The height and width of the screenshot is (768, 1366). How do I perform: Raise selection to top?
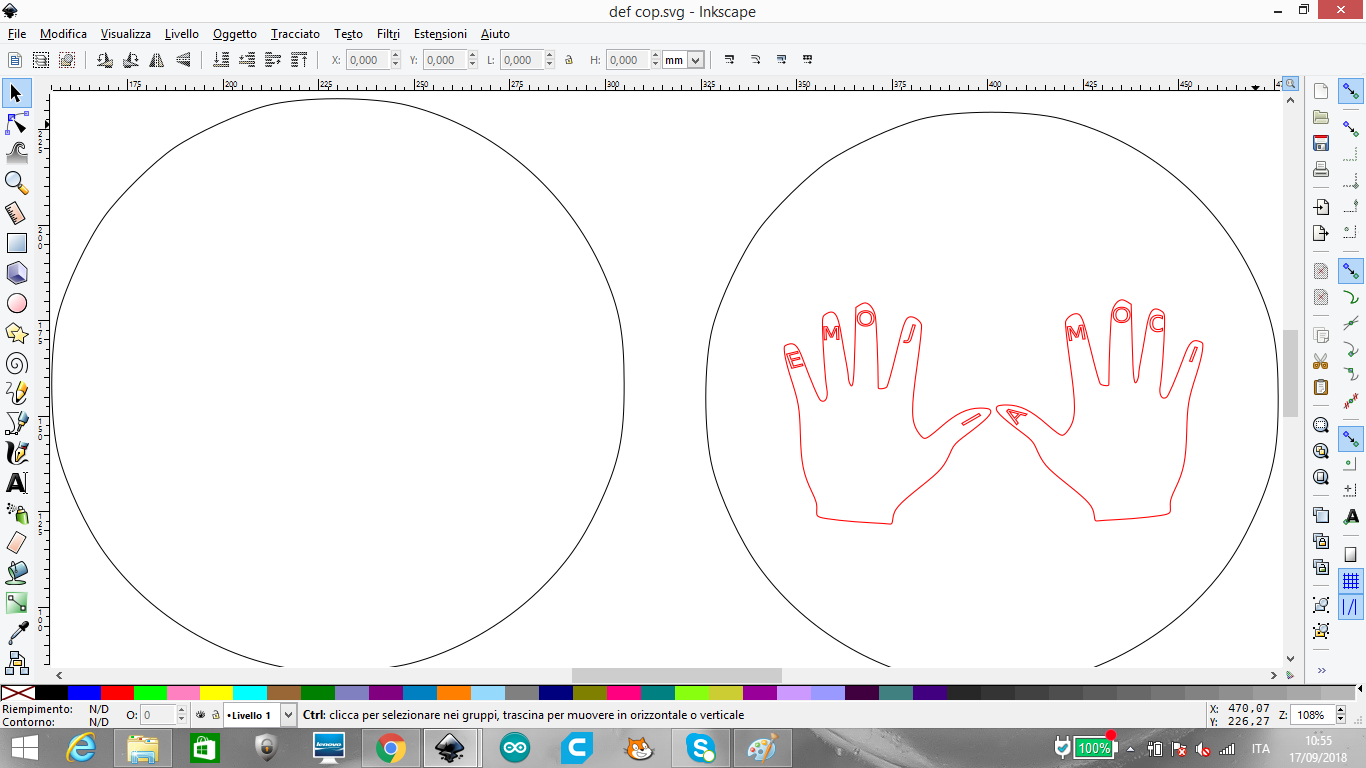(300, 60)
